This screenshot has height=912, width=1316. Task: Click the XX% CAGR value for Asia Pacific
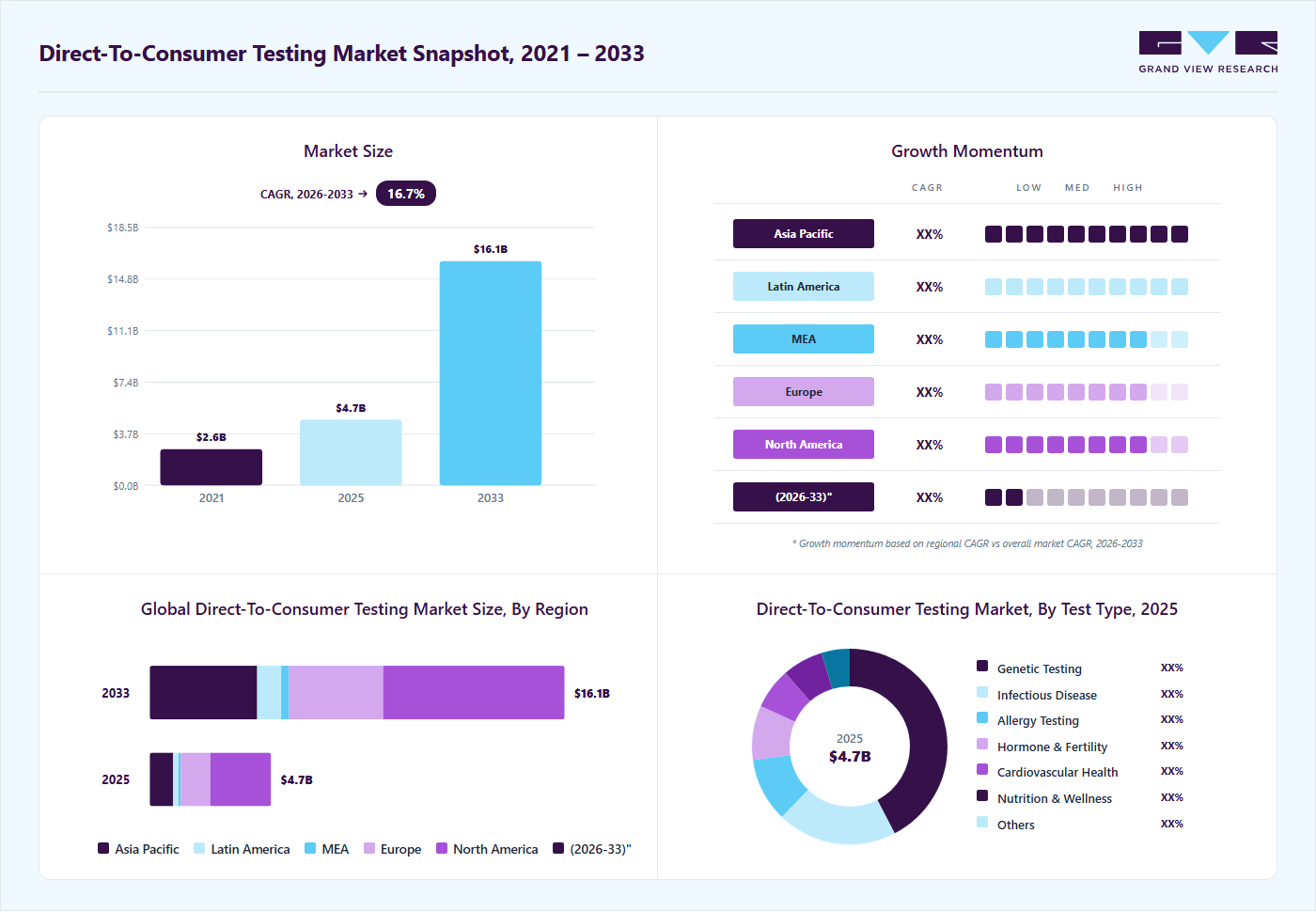tap(930, 234)
